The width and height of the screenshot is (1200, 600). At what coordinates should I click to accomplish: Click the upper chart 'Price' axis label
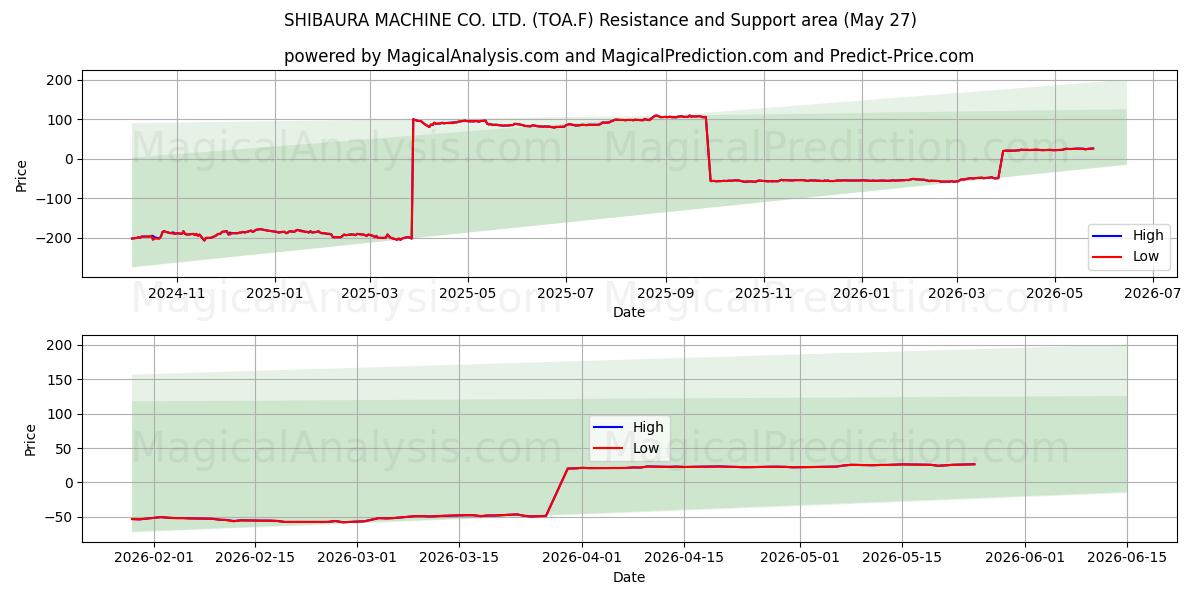pyautogui.click(x=22, y=174)
